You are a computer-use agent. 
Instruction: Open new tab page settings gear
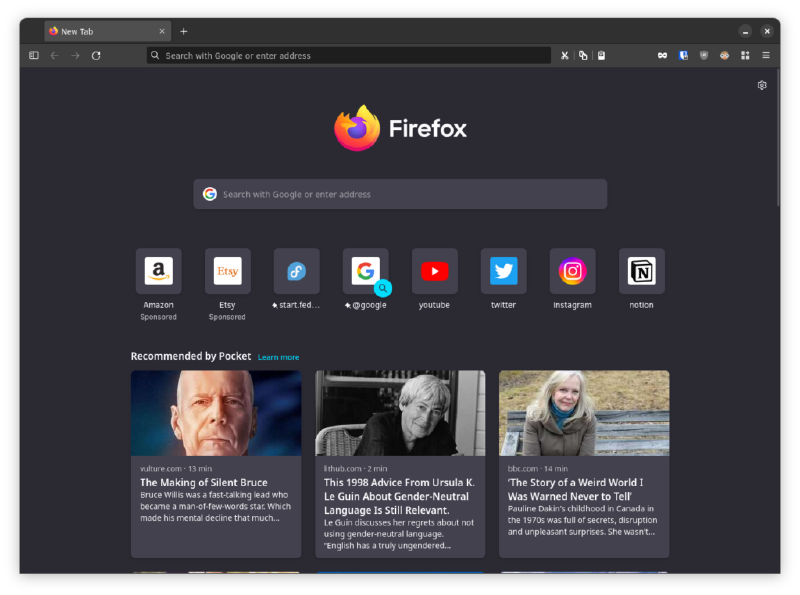(762, 85)
